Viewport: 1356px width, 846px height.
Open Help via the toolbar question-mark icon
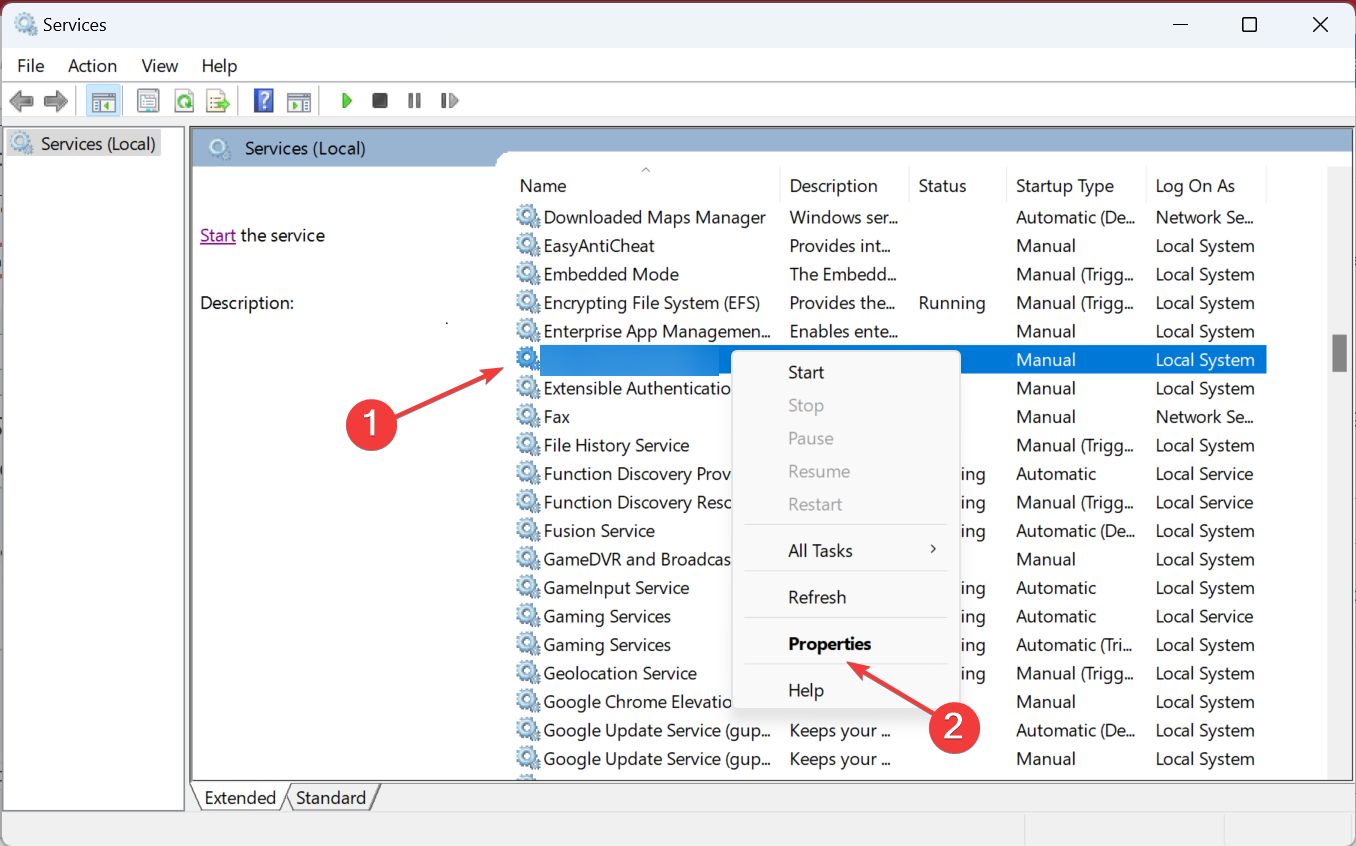[x=264, y=101]
